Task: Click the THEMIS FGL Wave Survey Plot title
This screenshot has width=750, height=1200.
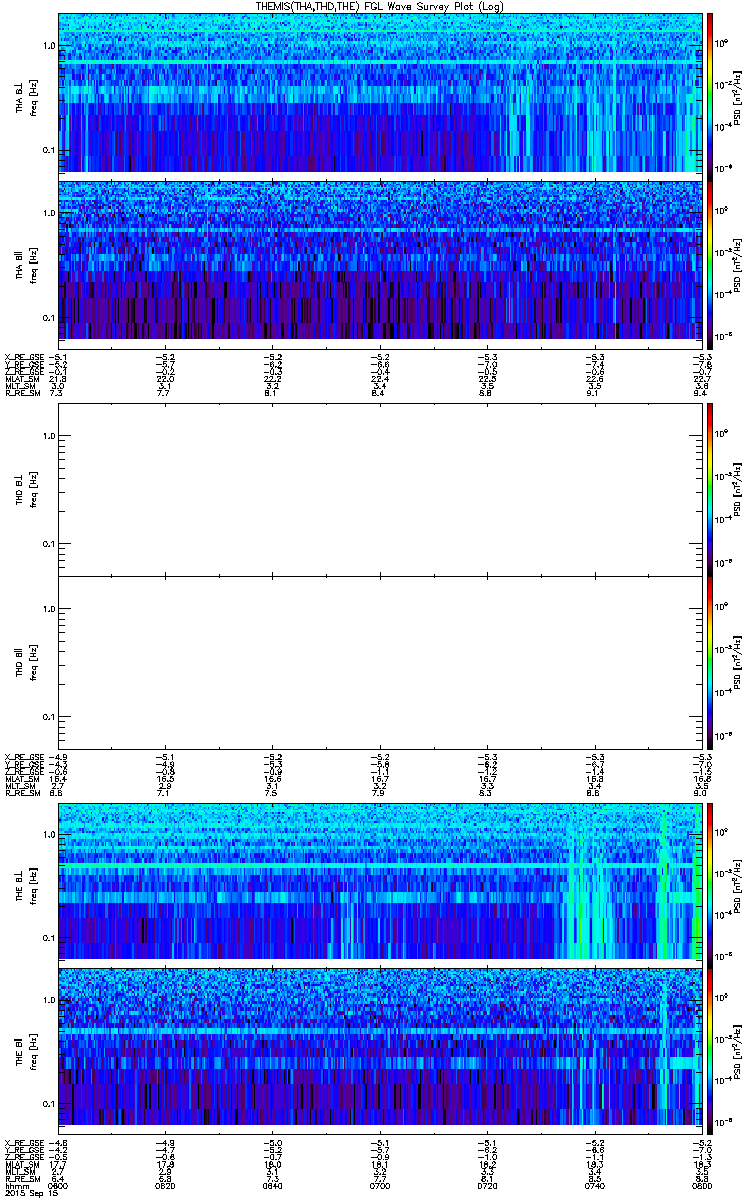Action: tap(380, 6)
